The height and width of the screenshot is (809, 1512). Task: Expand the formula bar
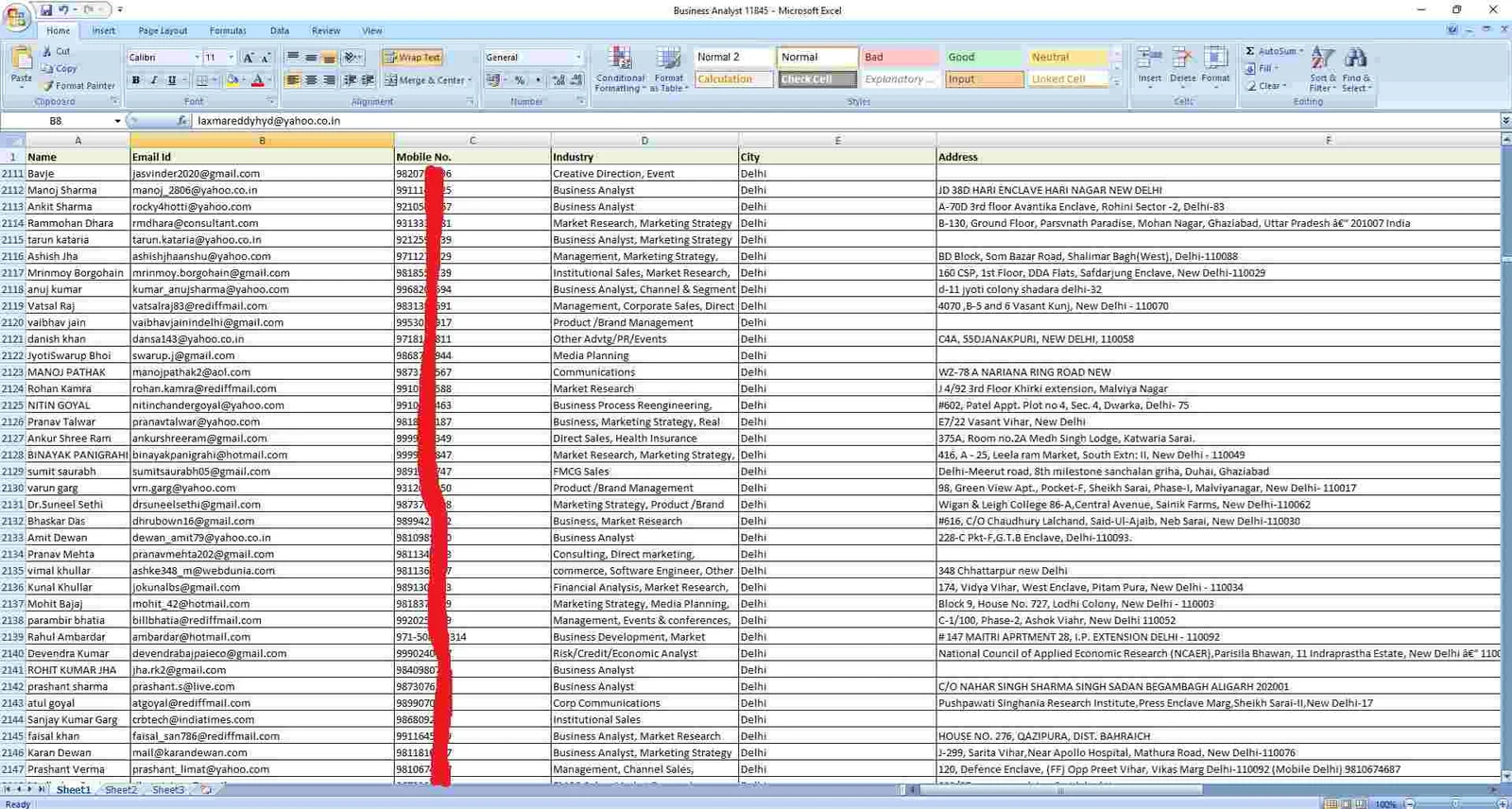1505,121
